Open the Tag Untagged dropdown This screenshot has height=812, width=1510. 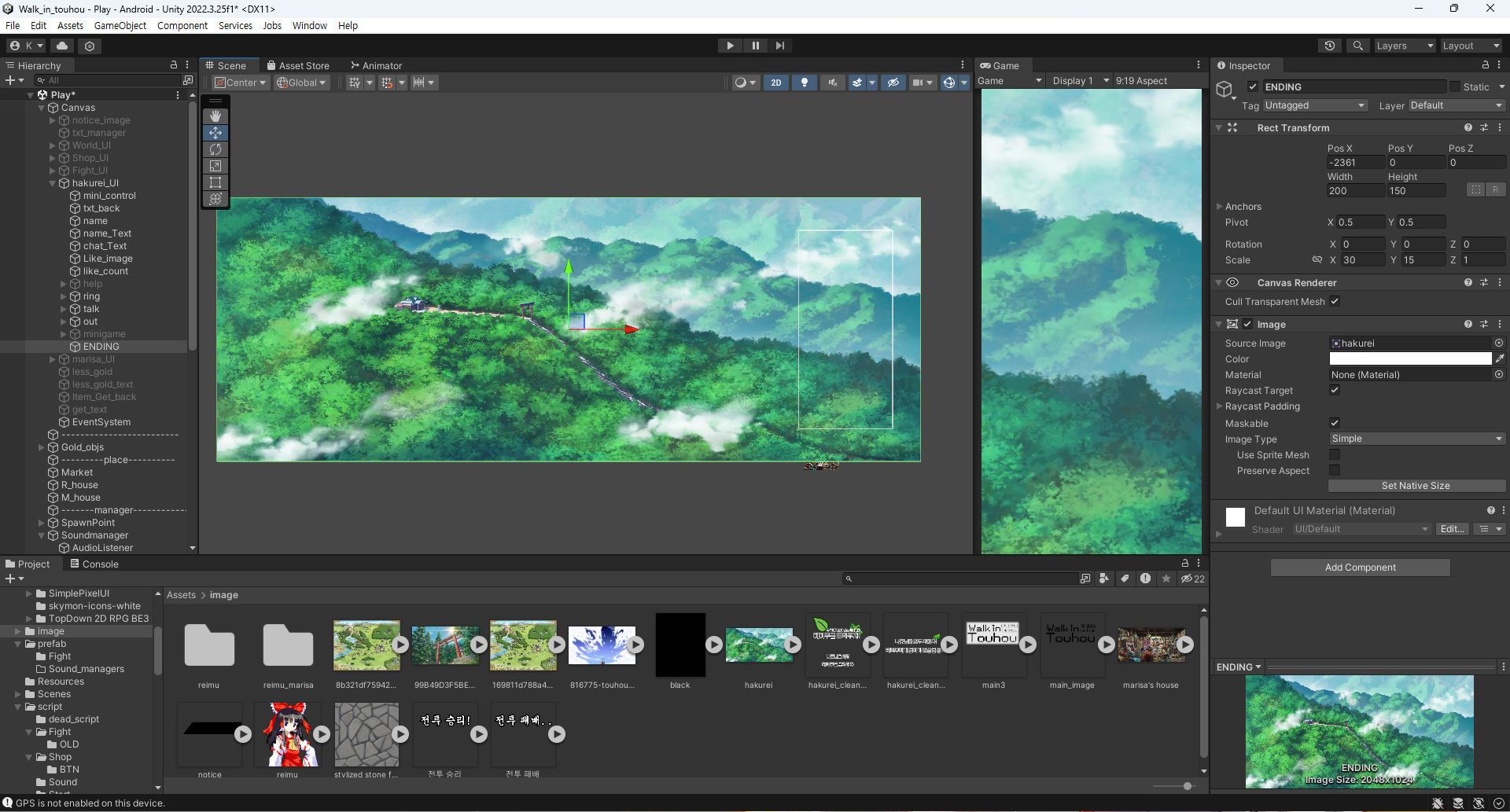click(x=1314, y=105)
